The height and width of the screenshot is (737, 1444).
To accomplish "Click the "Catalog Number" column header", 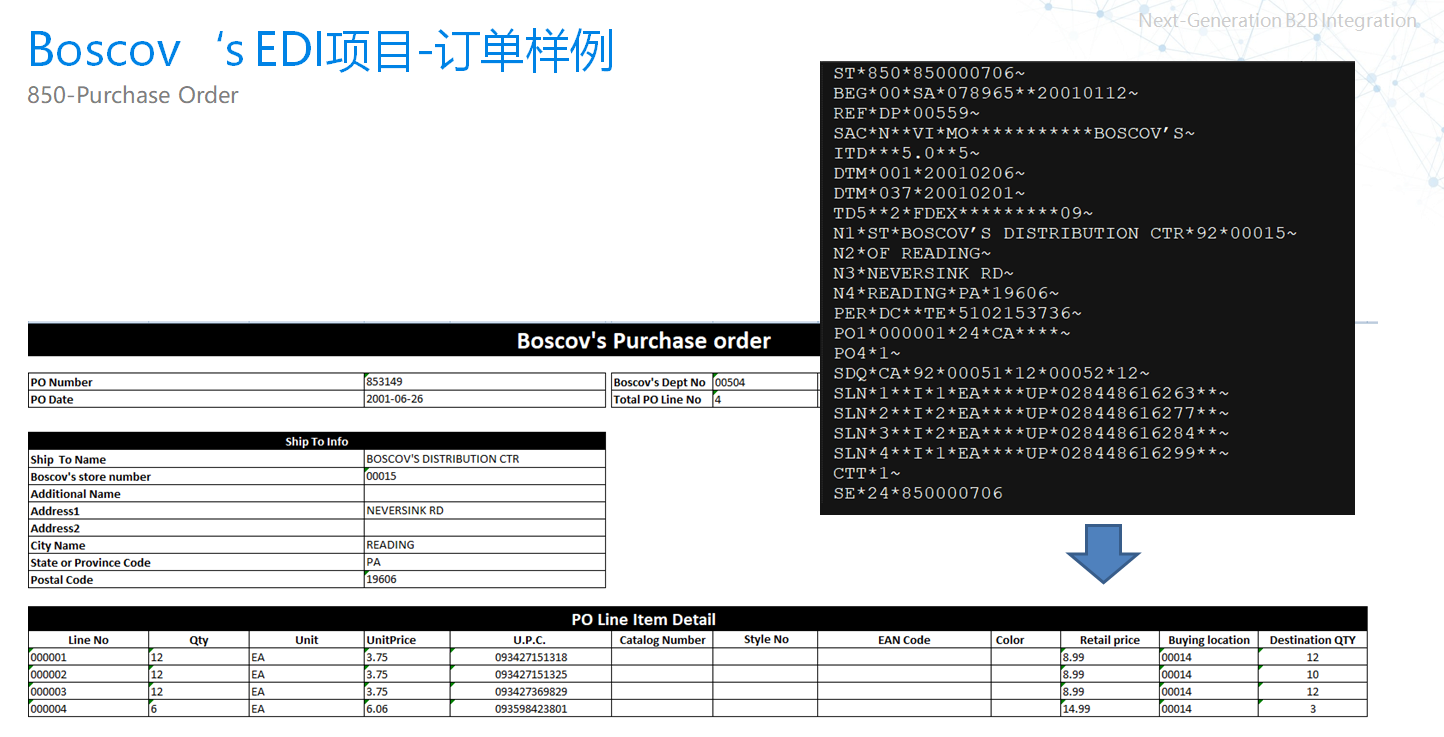I will click(x=662, y=640).
